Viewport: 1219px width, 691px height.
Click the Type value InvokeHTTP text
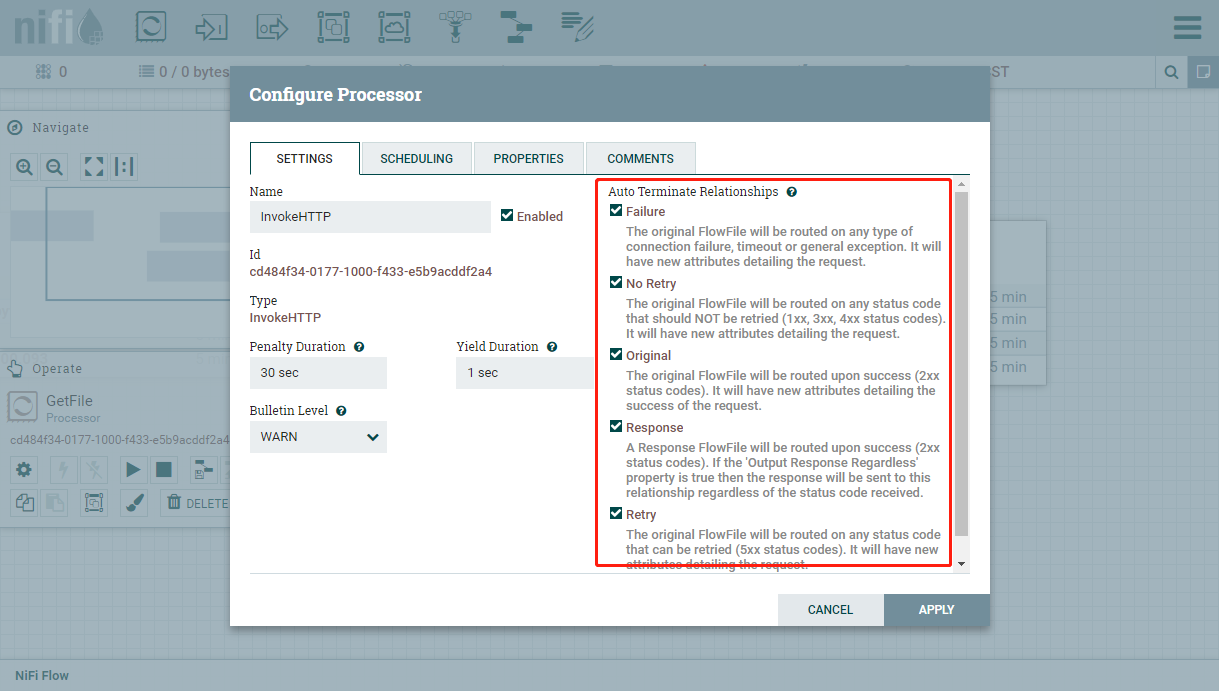pyautogui.click(x=285, y=318)
